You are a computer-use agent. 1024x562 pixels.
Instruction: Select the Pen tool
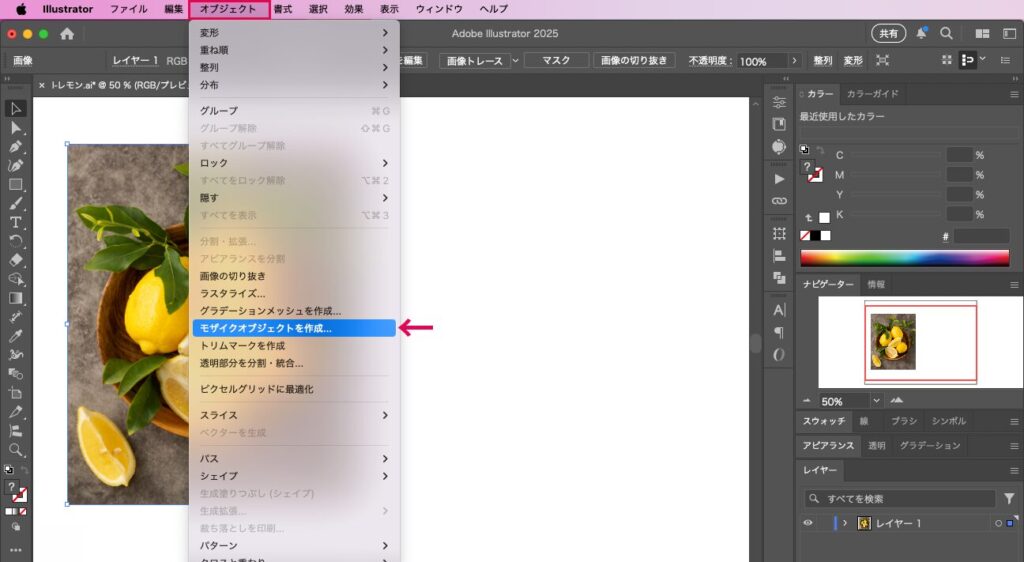point(16,147)
